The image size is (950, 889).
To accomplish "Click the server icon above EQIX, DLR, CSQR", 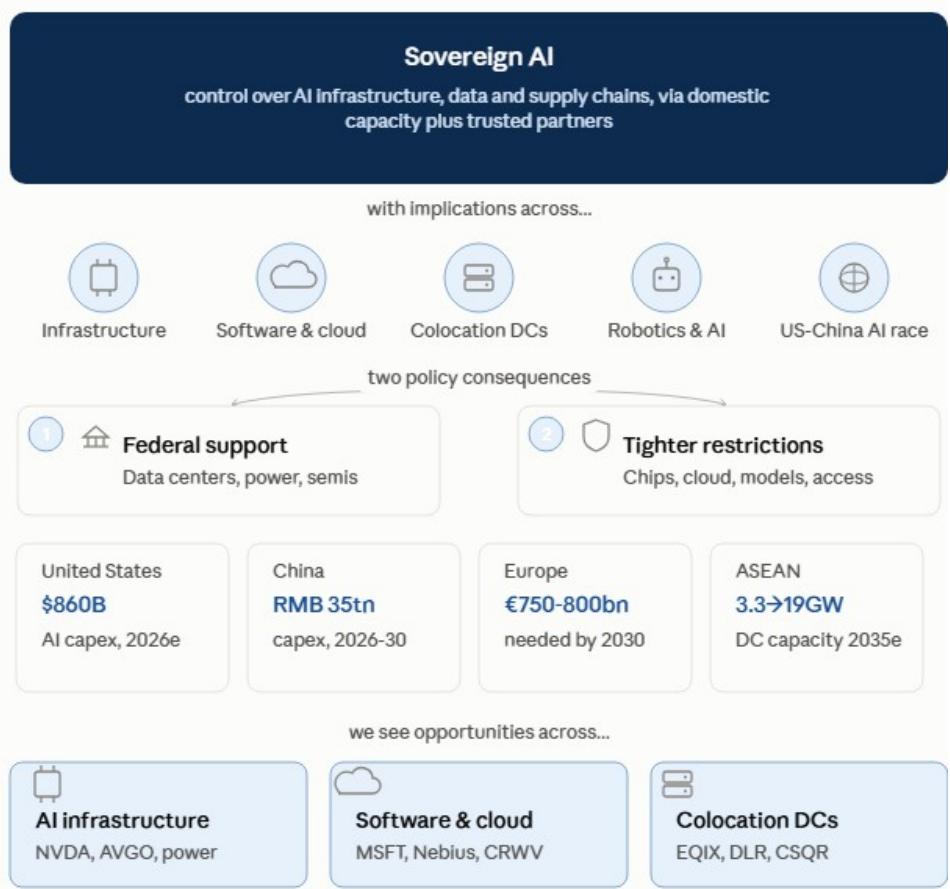I will [677, 784].
